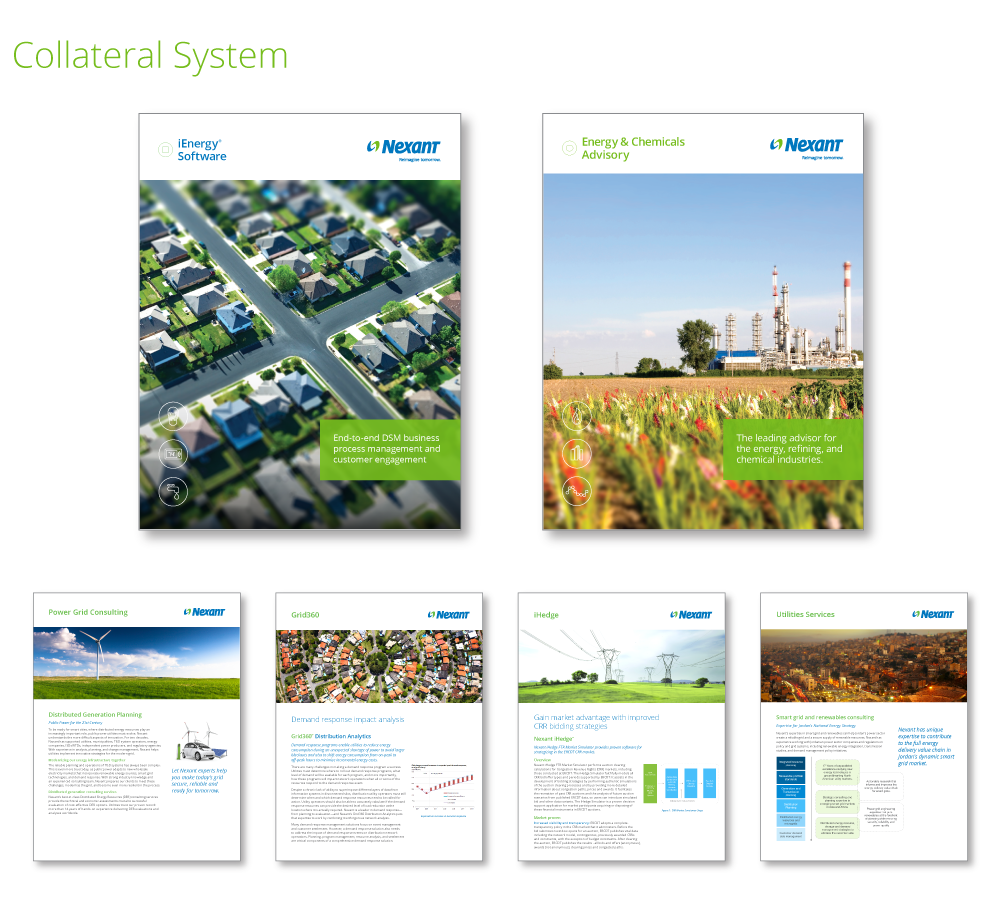Click the Nexant logo on the iHedge sheet
The image size is (1000, 918).
(691, 614)
